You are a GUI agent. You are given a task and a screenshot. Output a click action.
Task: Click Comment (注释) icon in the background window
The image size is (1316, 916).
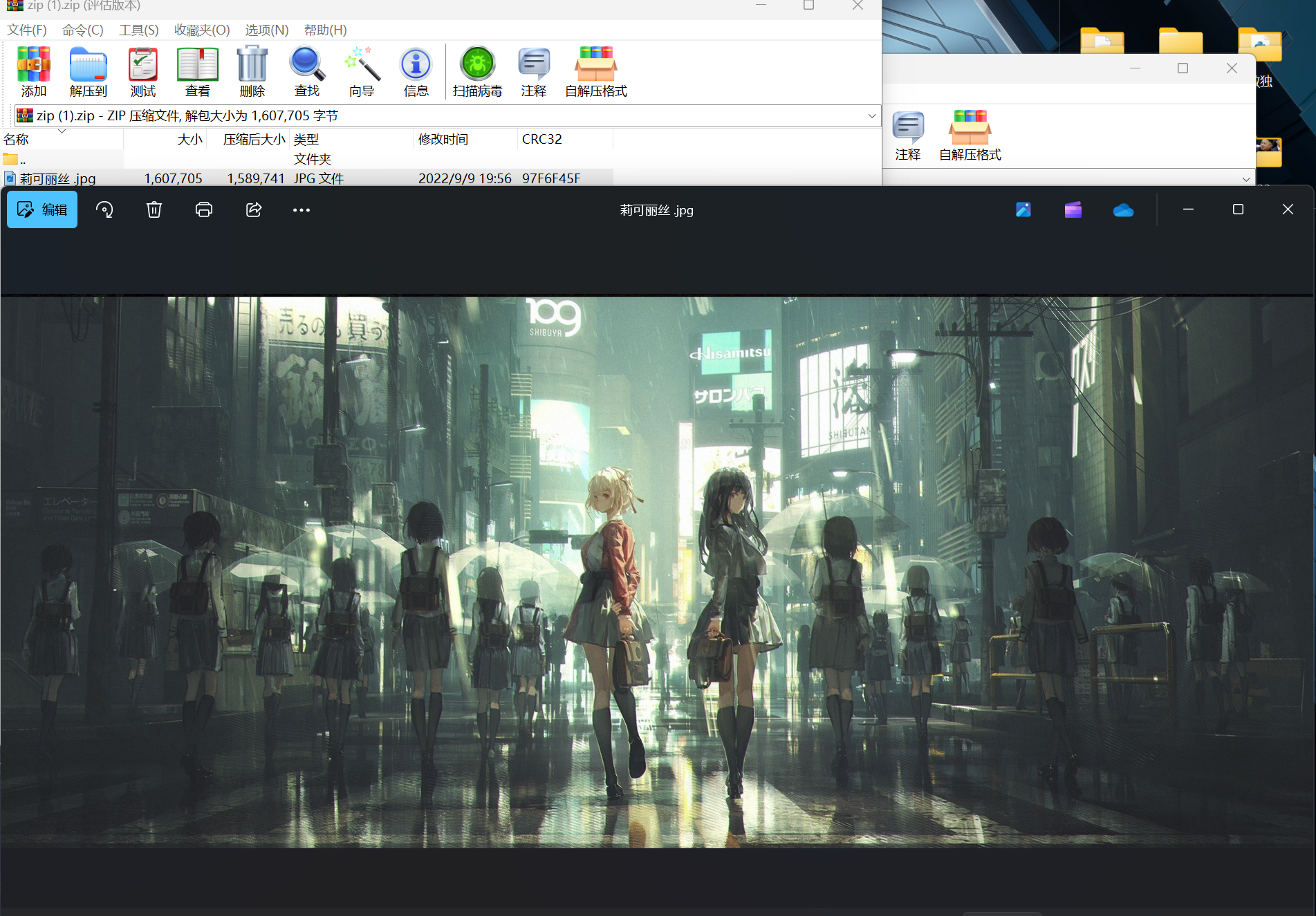[908, 135]
